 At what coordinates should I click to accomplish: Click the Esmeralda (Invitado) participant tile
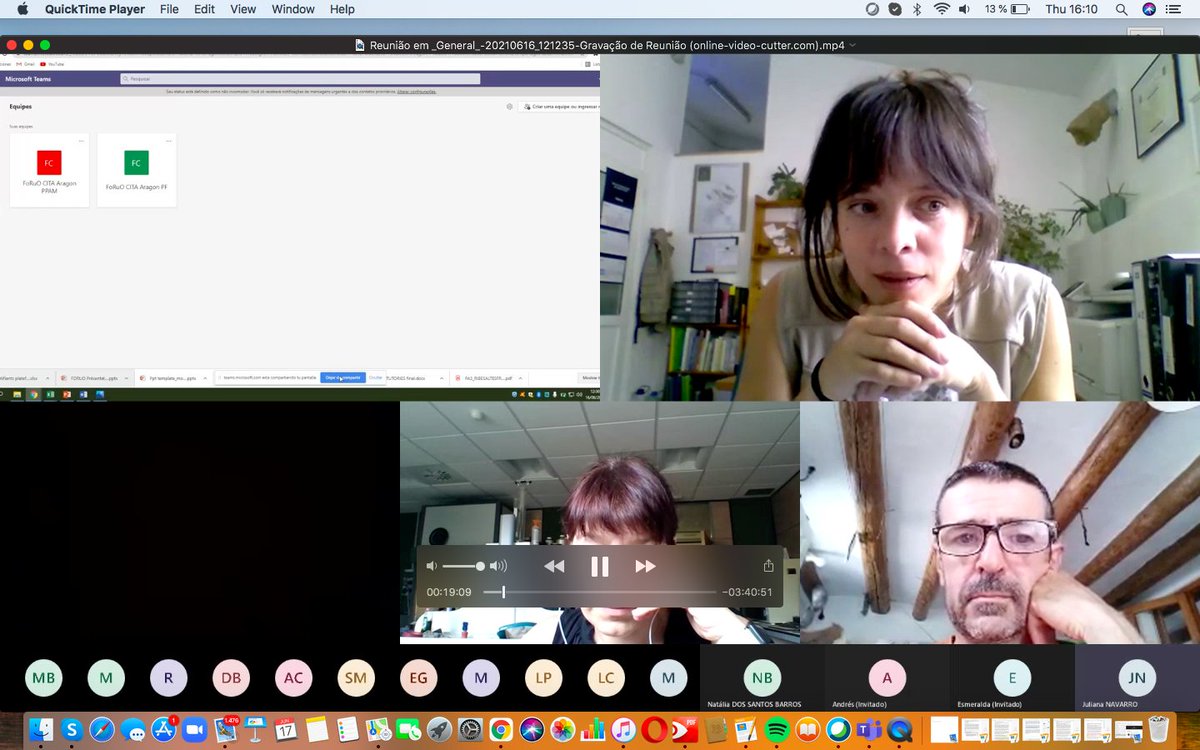(1012, 678)
